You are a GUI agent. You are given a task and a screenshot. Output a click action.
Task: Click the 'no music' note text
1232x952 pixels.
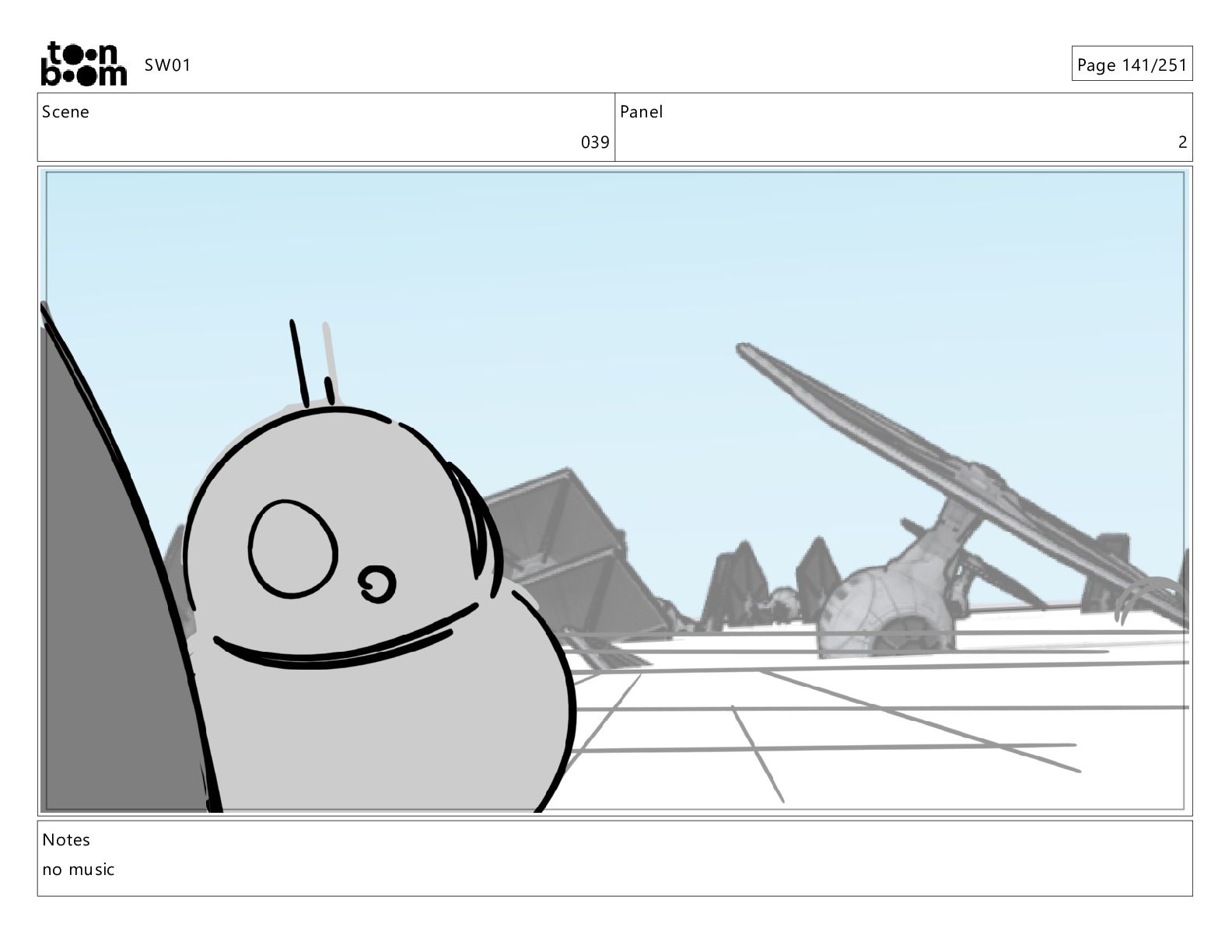(x=79, y=870)
